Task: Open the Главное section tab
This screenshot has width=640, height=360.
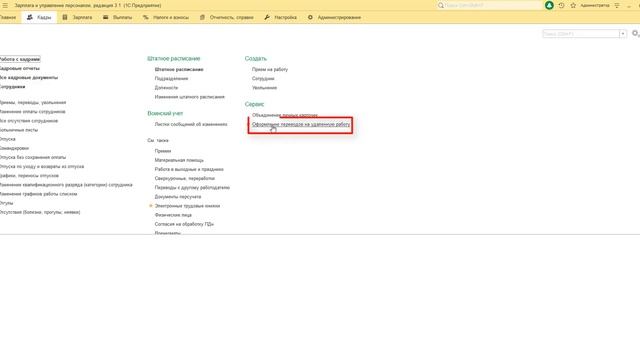Action: [x=8, y=18]
